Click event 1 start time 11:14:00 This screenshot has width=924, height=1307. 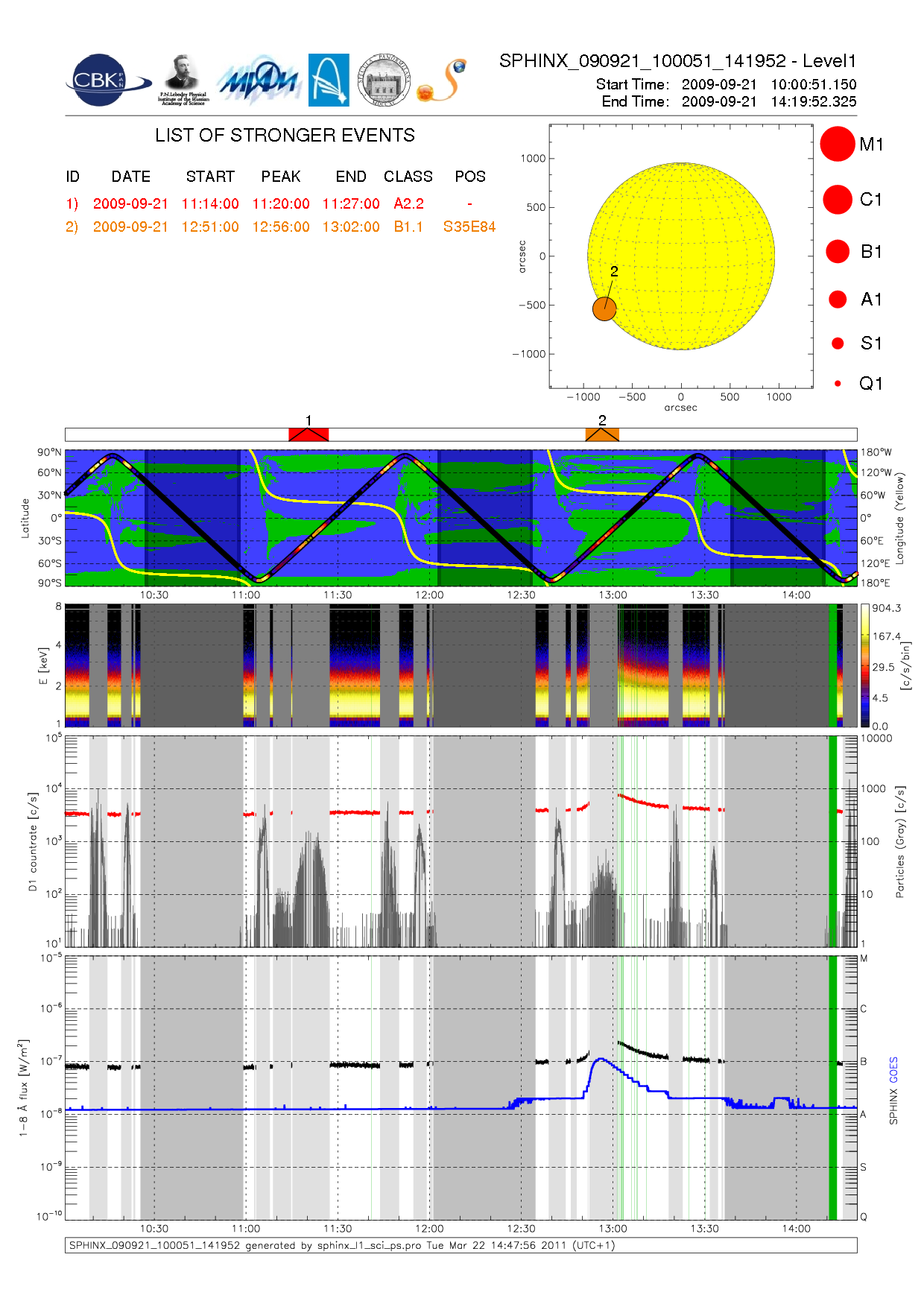210,203
